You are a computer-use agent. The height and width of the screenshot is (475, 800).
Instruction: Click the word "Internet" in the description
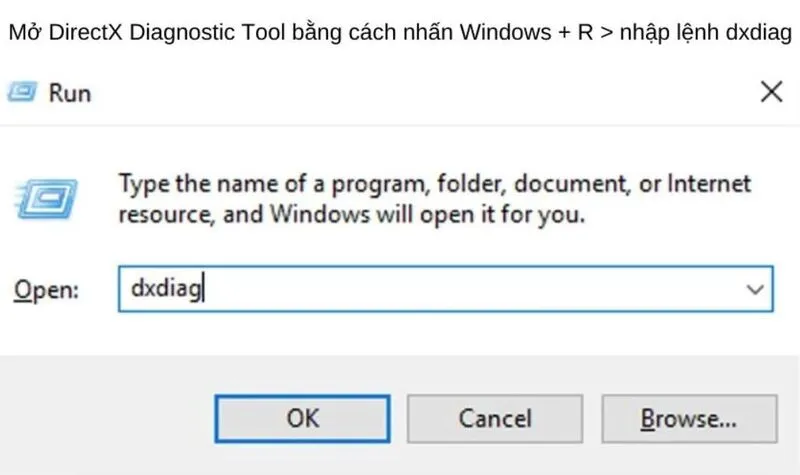pyautogui.click(x=709, y=184)
